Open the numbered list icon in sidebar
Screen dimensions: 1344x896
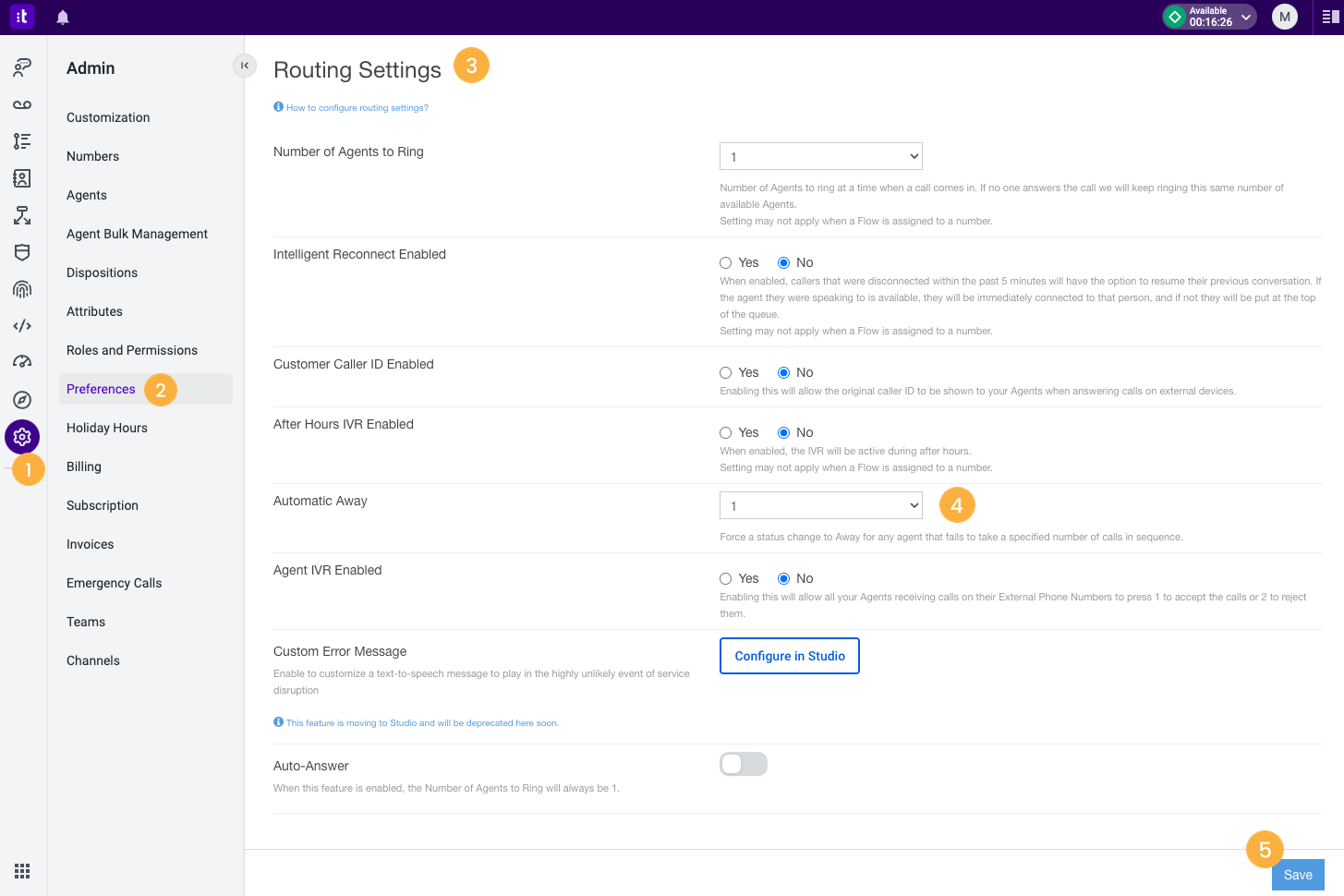pos(22,140)
